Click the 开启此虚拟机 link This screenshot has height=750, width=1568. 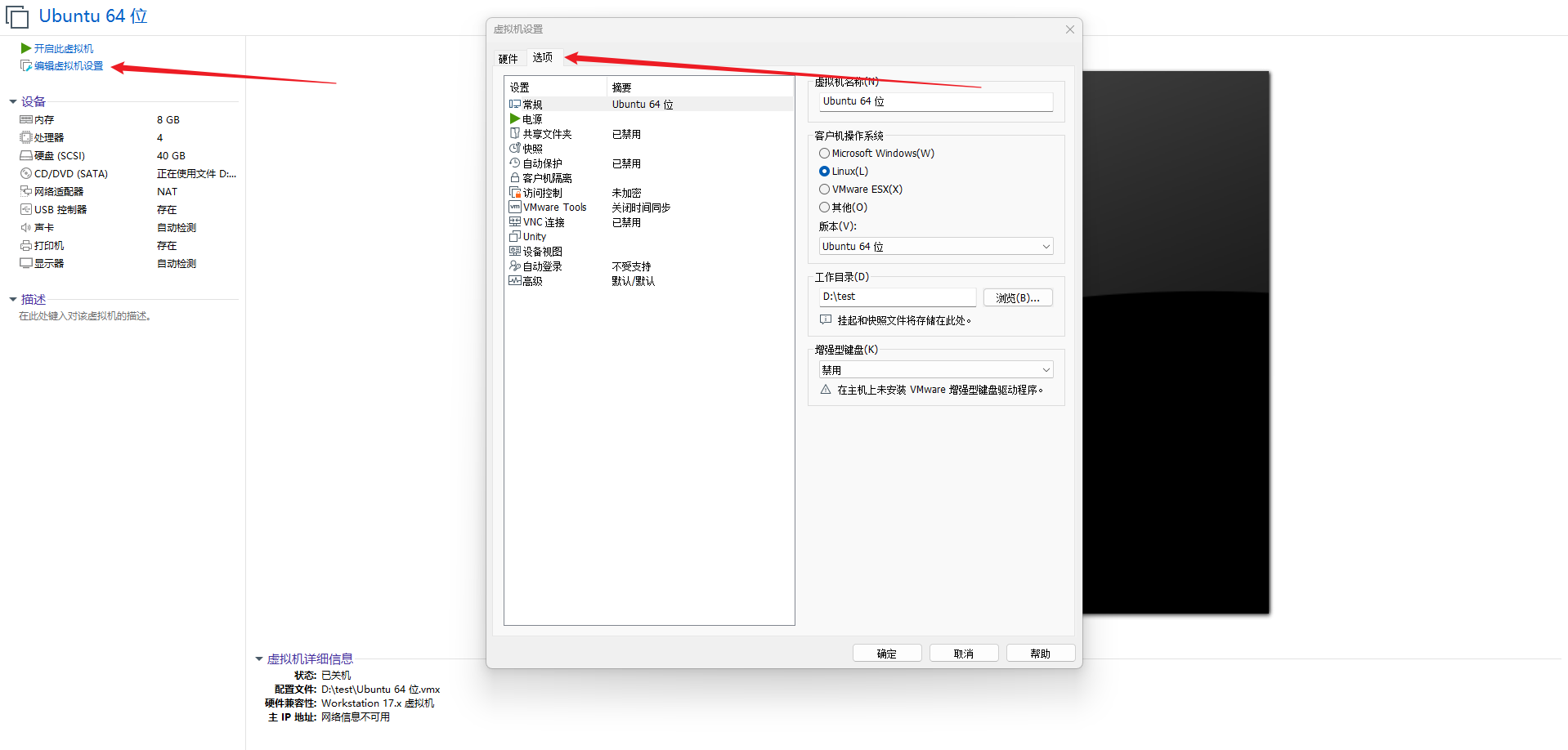[x=64, y=49]
